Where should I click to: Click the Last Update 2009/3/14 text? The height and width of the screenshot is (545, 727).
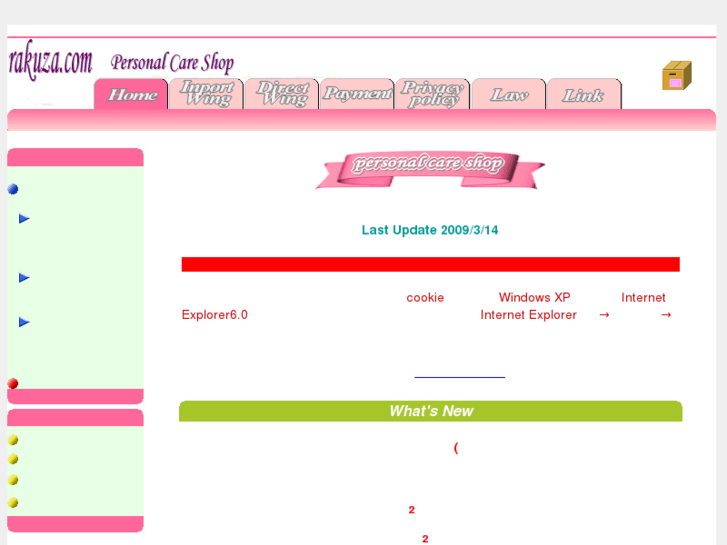[430, 230]
